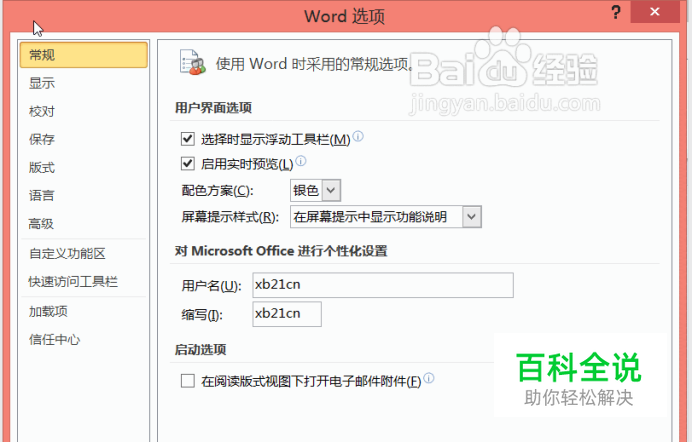Switch to the 高级 category

point(83,224)
